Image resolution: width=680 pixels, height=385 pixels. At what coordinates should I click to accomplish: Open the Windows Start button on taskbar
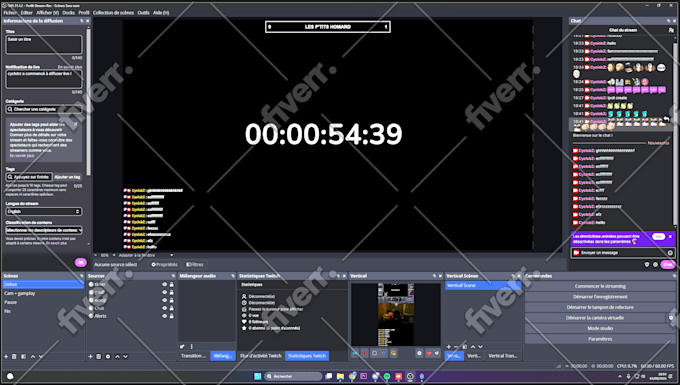tap(258, 376)
